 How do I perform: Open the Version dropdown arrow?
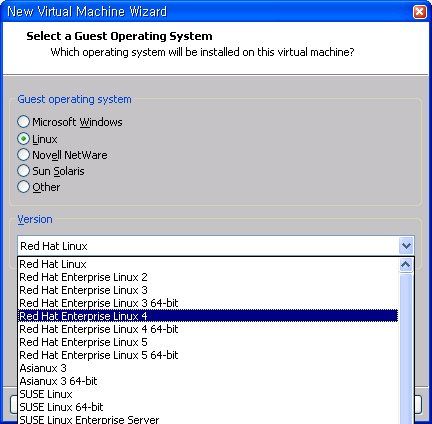point(406,246)
